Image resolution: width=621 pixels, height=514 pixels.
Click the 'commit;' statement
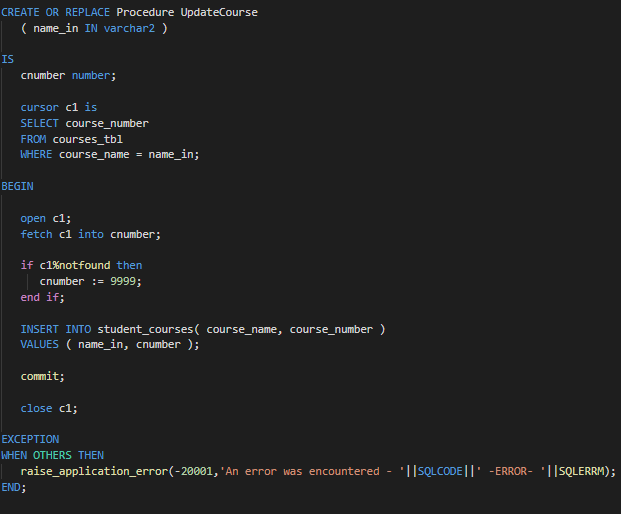[42, 376]
